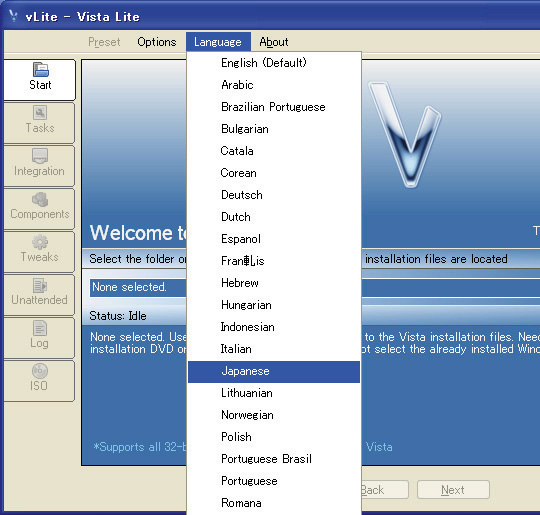Screen dimensions: 540x515
Task: Click the Back button
Action: point(384,490)
